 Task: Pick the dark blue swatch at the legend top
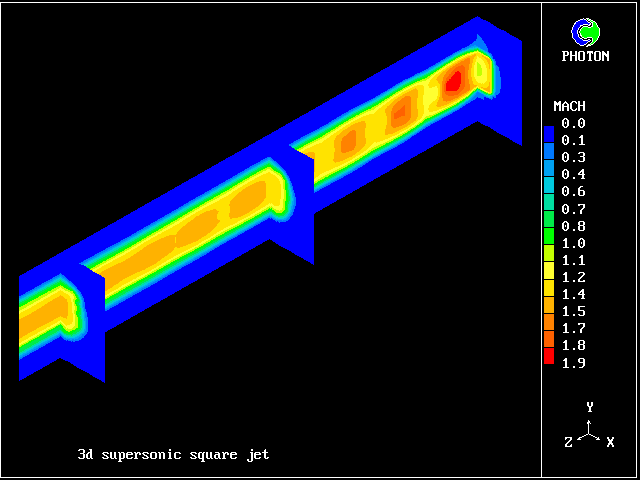click(548, 132)
